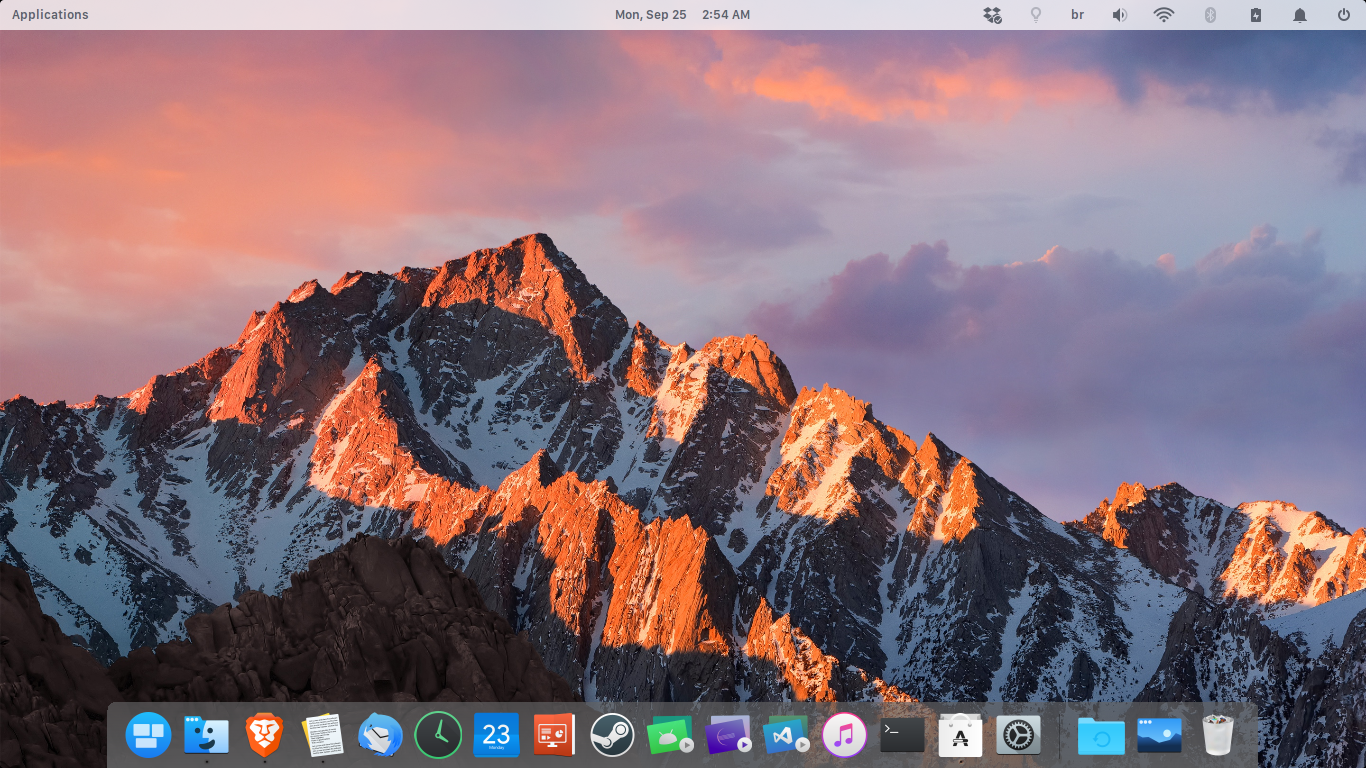The width and height of the screenshot is (1366, 768).
Task: Open the Calendar app showing 23
Action: pyautogui.click(x=496, y=735)
